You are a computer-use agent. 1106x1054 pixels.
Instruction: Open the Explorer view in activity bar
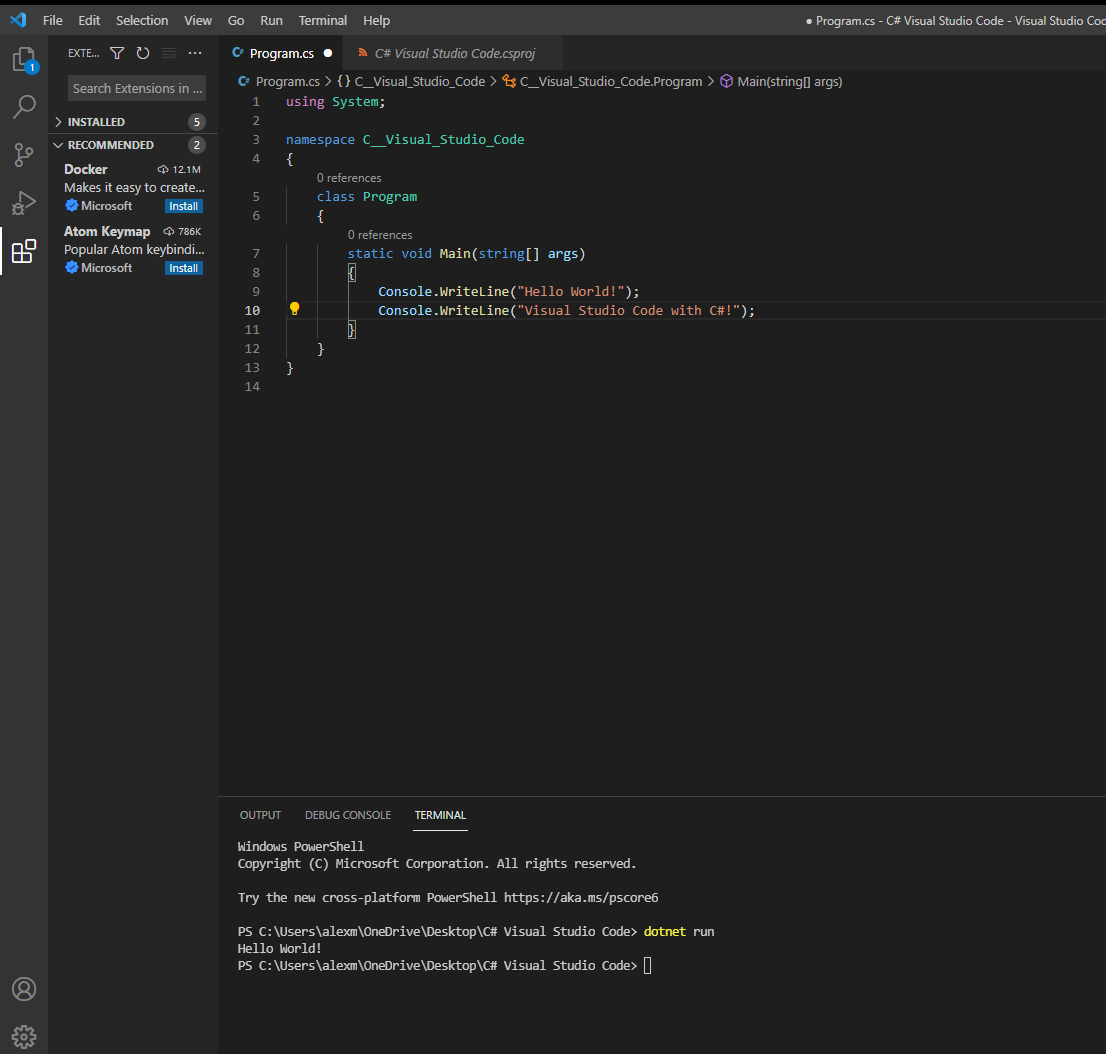coord(25,60)
